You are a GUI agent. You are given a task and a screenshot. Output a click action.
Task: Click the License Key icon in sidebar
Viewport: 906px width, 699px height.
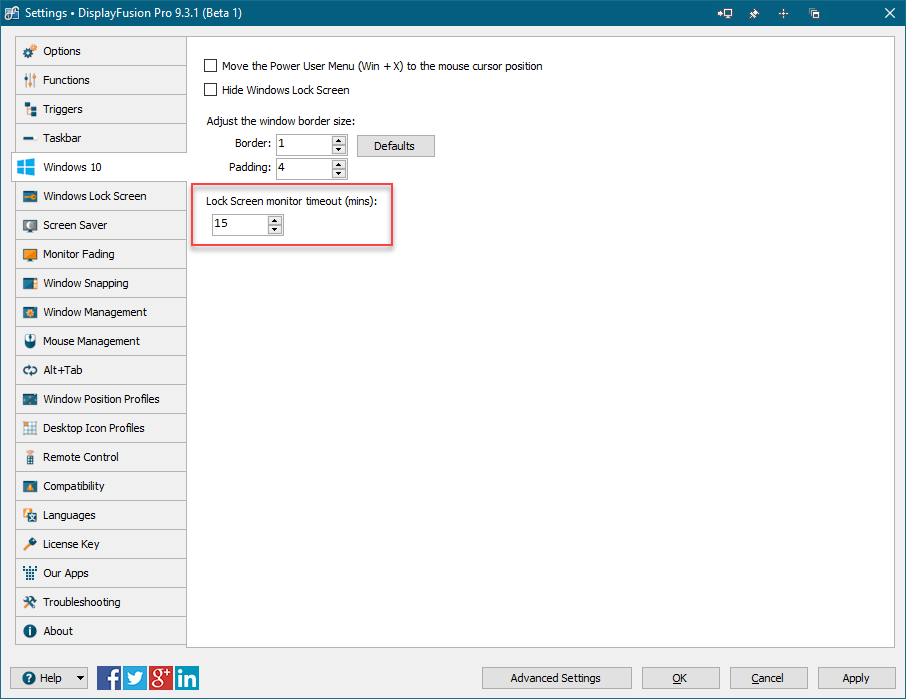(30, 545)
